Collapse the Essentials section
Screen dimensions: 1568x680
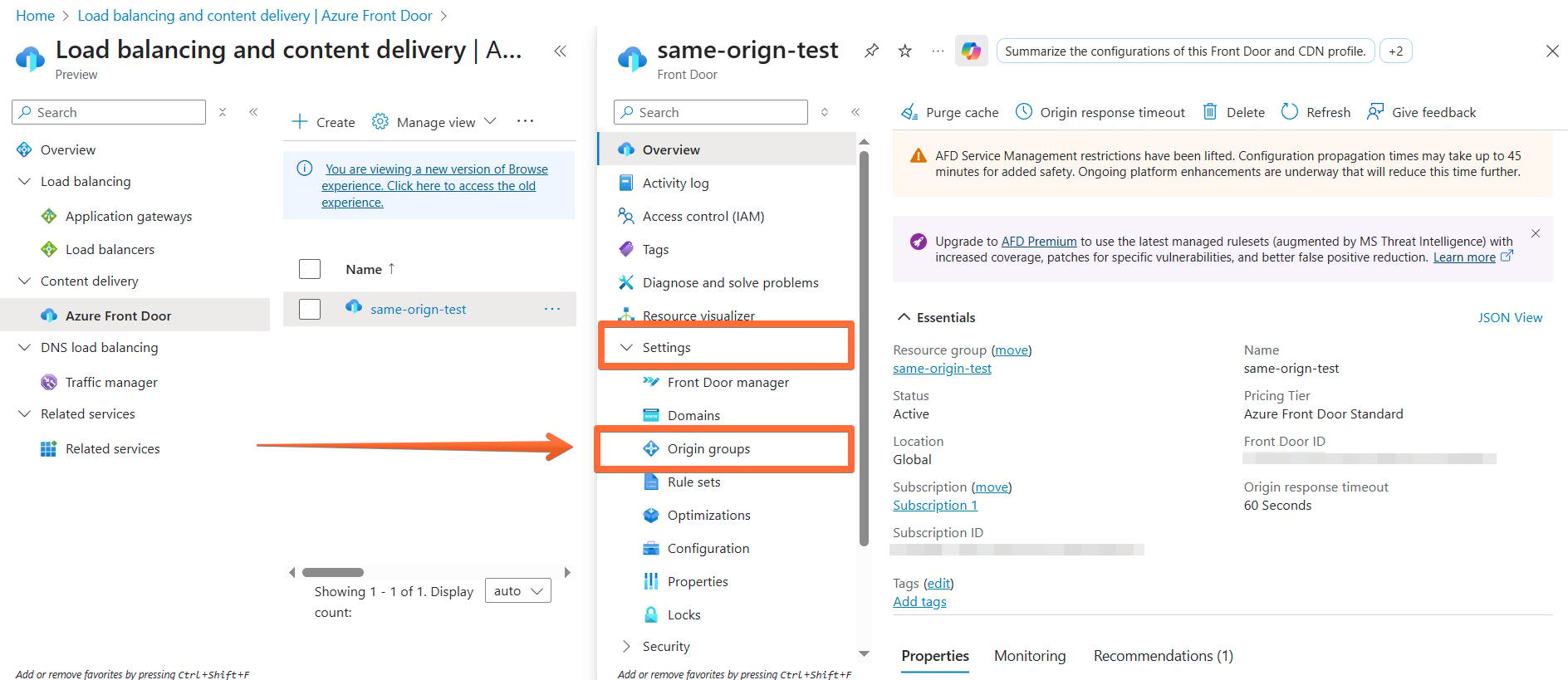904,317
